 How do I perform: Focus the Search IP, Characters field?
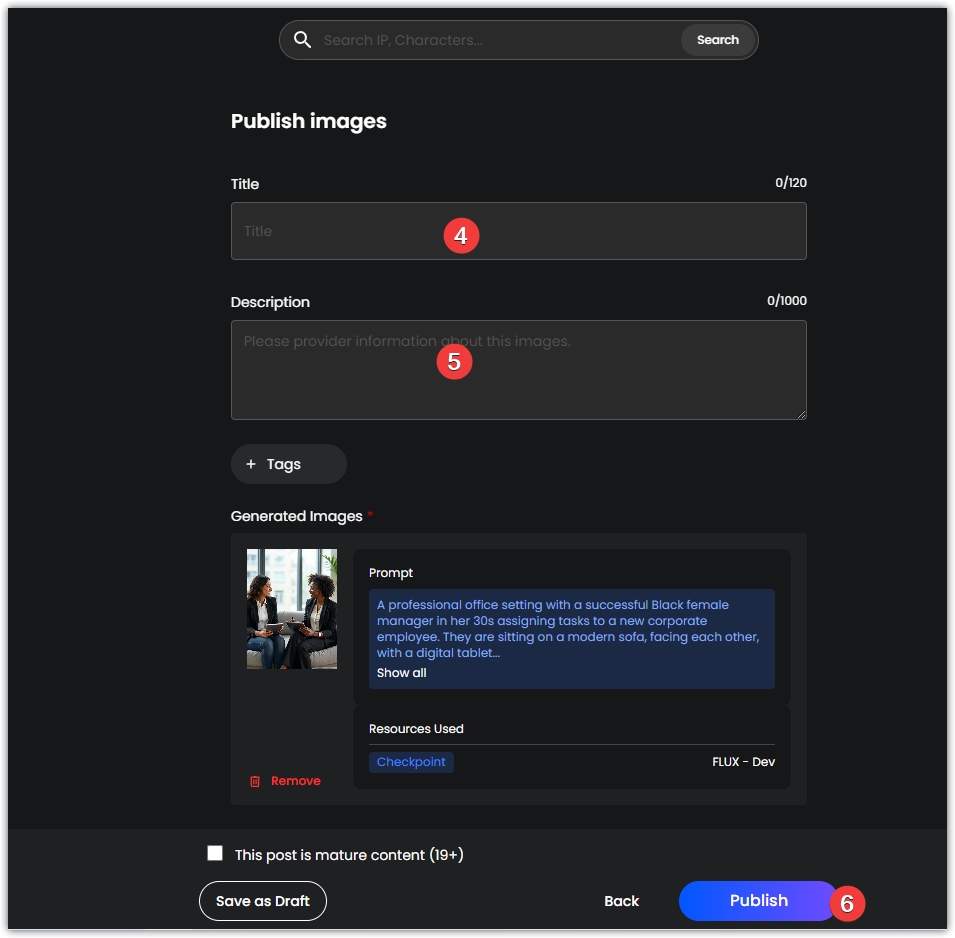click(x=495, y=40)
